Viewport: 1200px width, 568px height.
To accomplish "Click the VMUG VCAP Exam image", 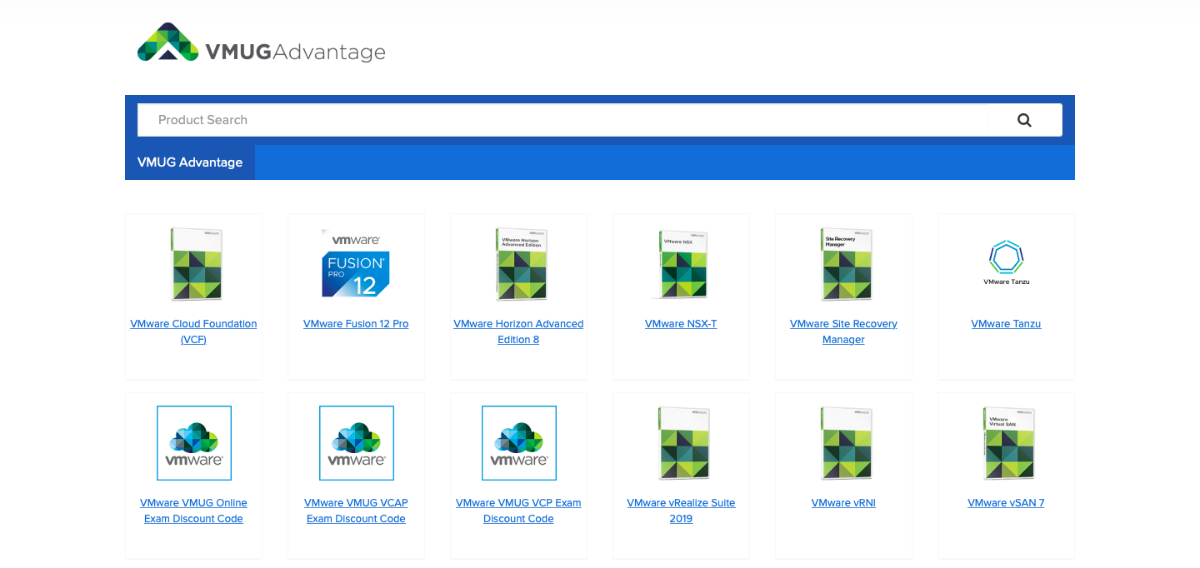I will pyautogui.click(x=356, y=443).
